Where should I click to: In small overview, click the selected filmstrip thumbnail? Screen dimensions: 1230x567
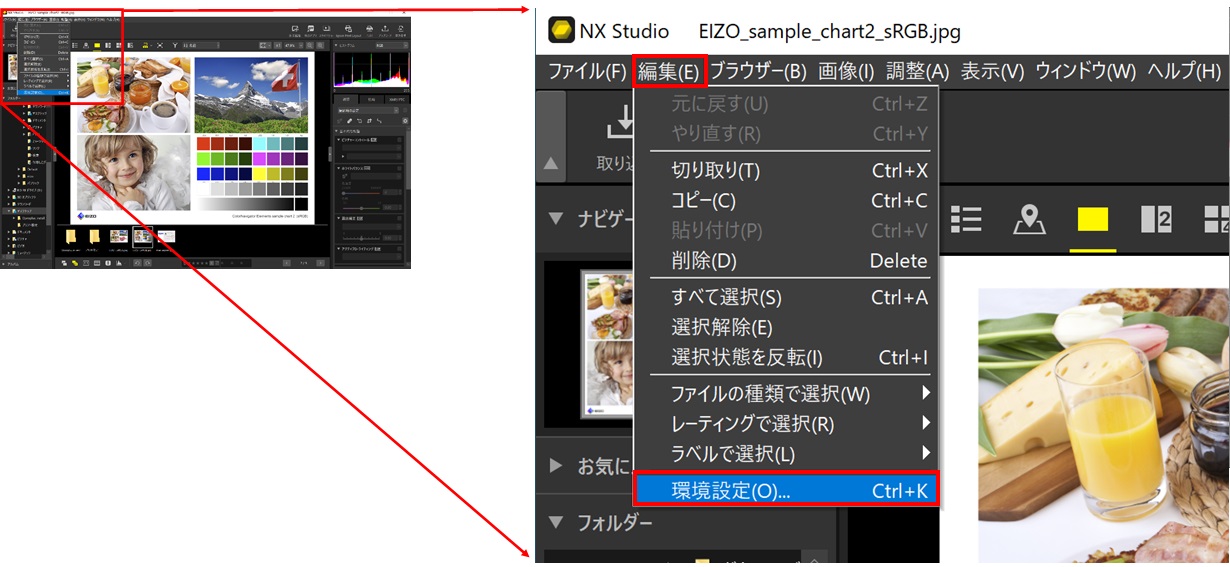pyautogui.click(x=143, y=237)
